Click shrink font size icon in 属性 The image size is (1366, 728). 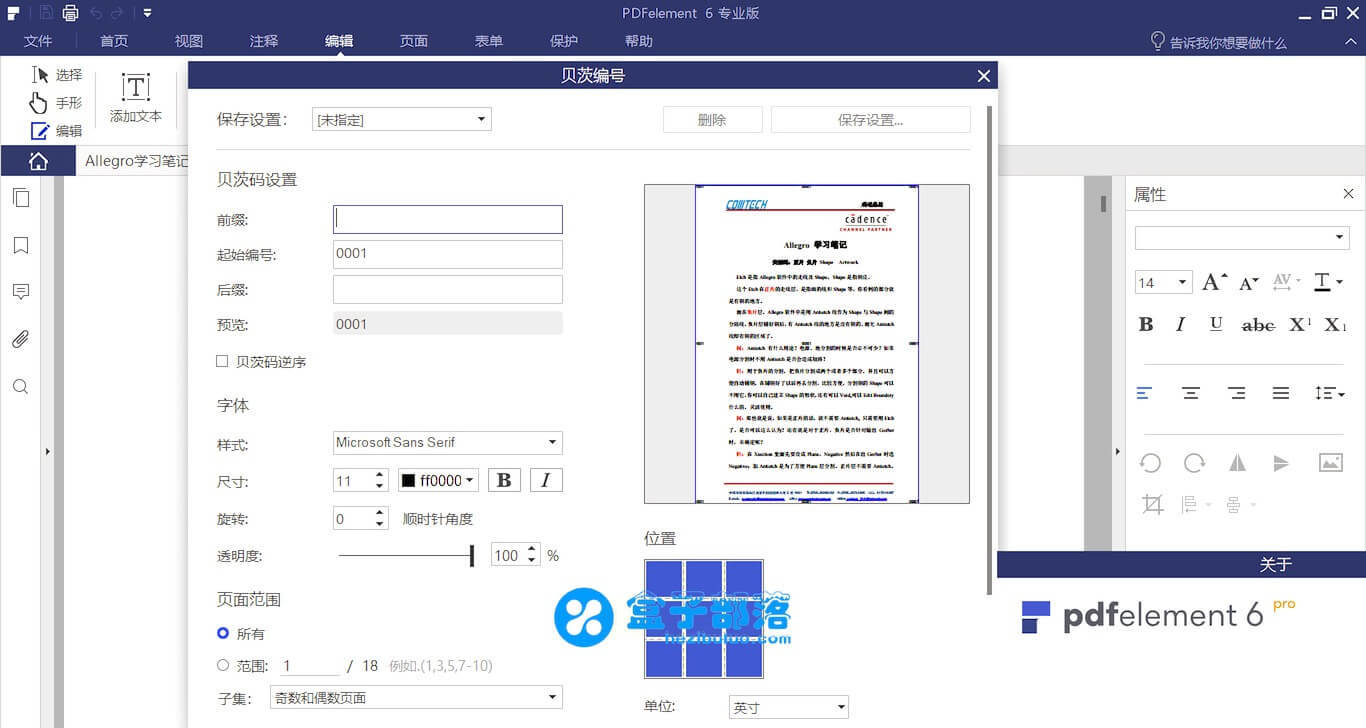pyautogui.click(x=1249, y=283)
